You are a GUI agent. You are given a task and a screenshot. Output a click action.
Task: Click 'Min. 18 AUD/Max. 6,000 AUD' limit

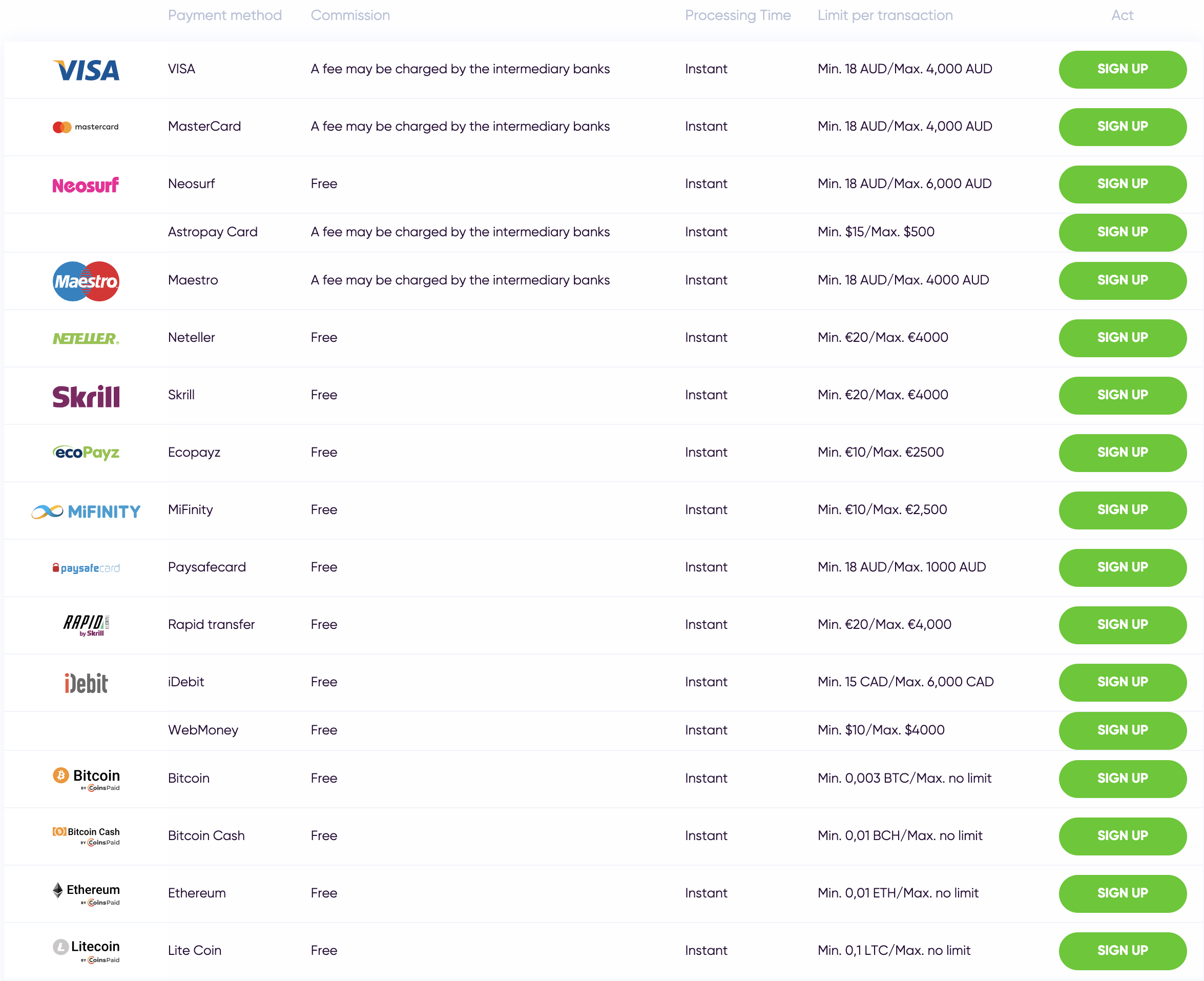[x=904, y=183]
